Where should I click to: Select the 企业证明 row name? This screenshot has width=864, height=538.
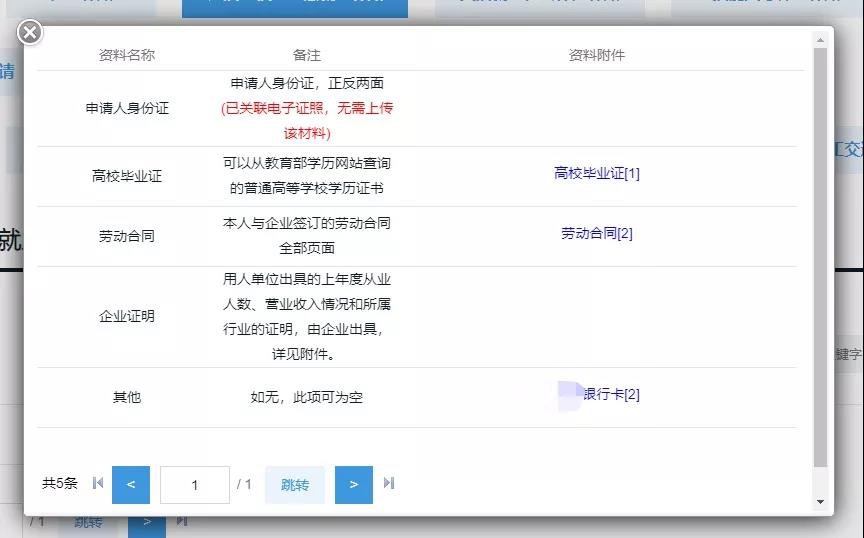(x=127, y=316)
